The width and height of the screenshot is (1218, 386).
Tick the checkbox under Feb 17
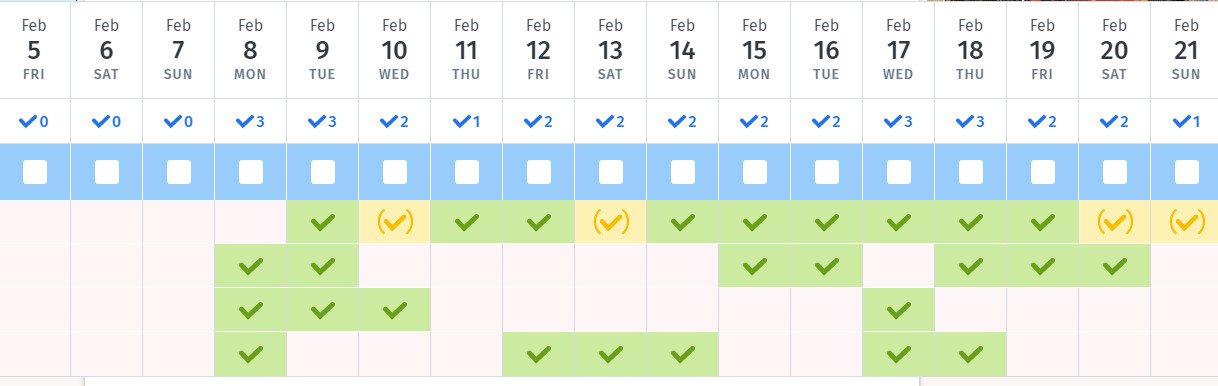coord(899,172)
